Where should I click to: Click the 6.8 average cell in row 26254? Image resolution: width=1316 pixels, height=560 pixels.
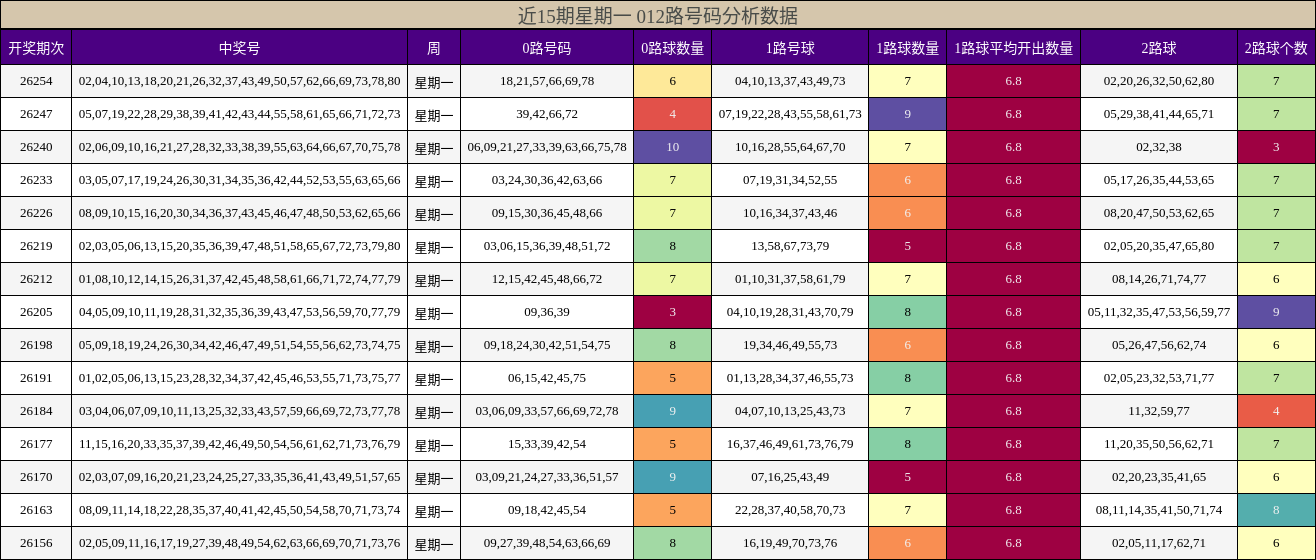click(x=1014, y=81)
